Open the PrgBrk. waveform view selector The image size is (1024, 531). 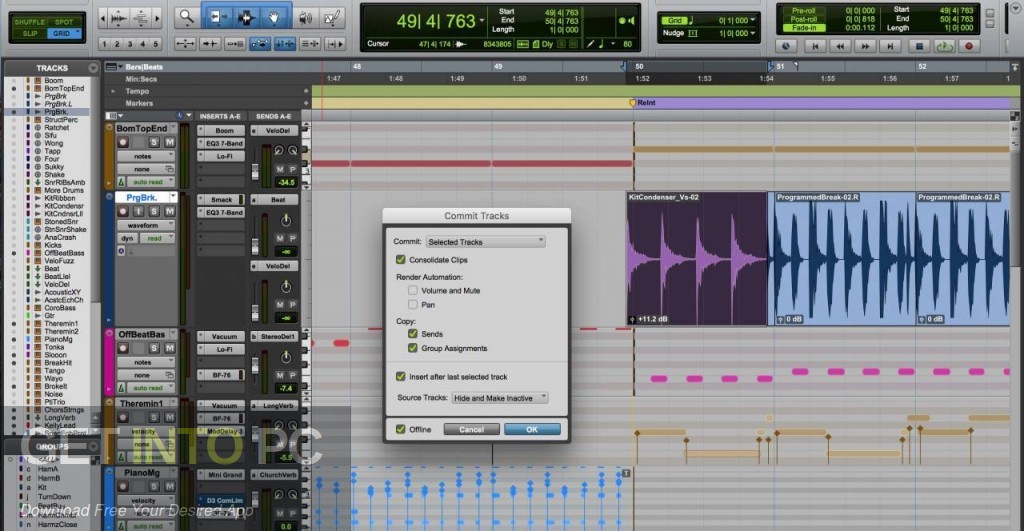[146, 225]
